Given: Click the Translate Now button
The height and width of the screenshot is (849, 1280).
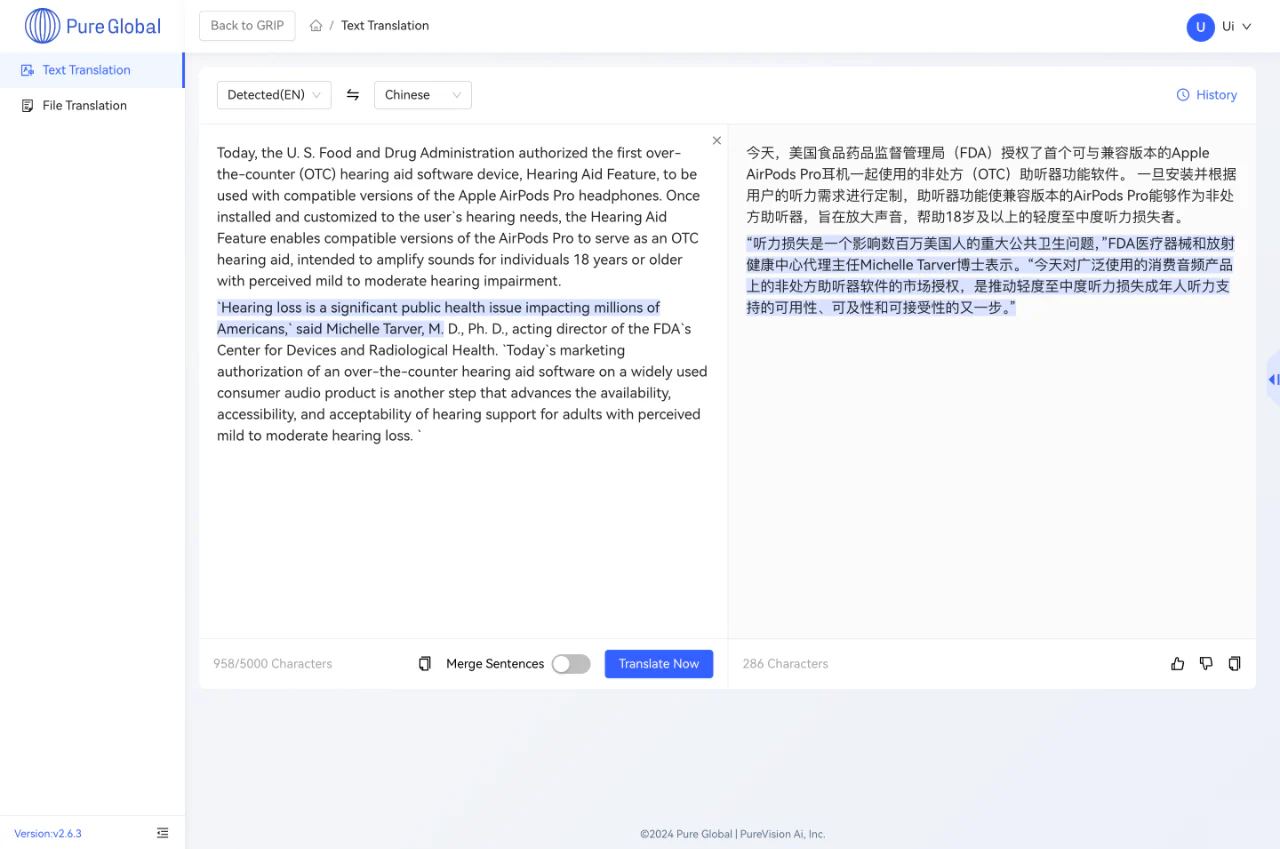Looking at the screenshot, I should click(x=659, y=664).
